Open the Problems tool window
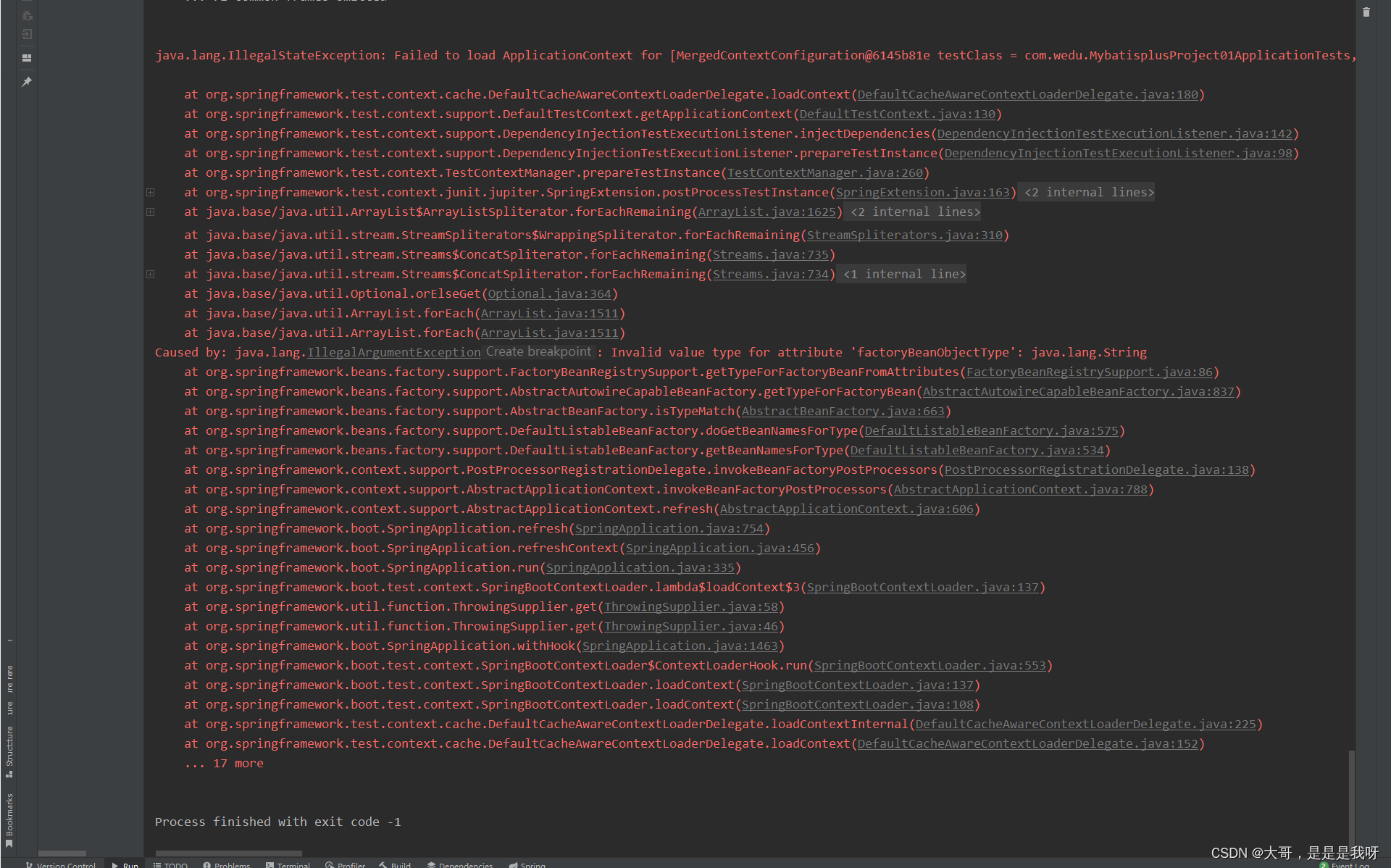 pyautogui.click(x=227, y=864)
